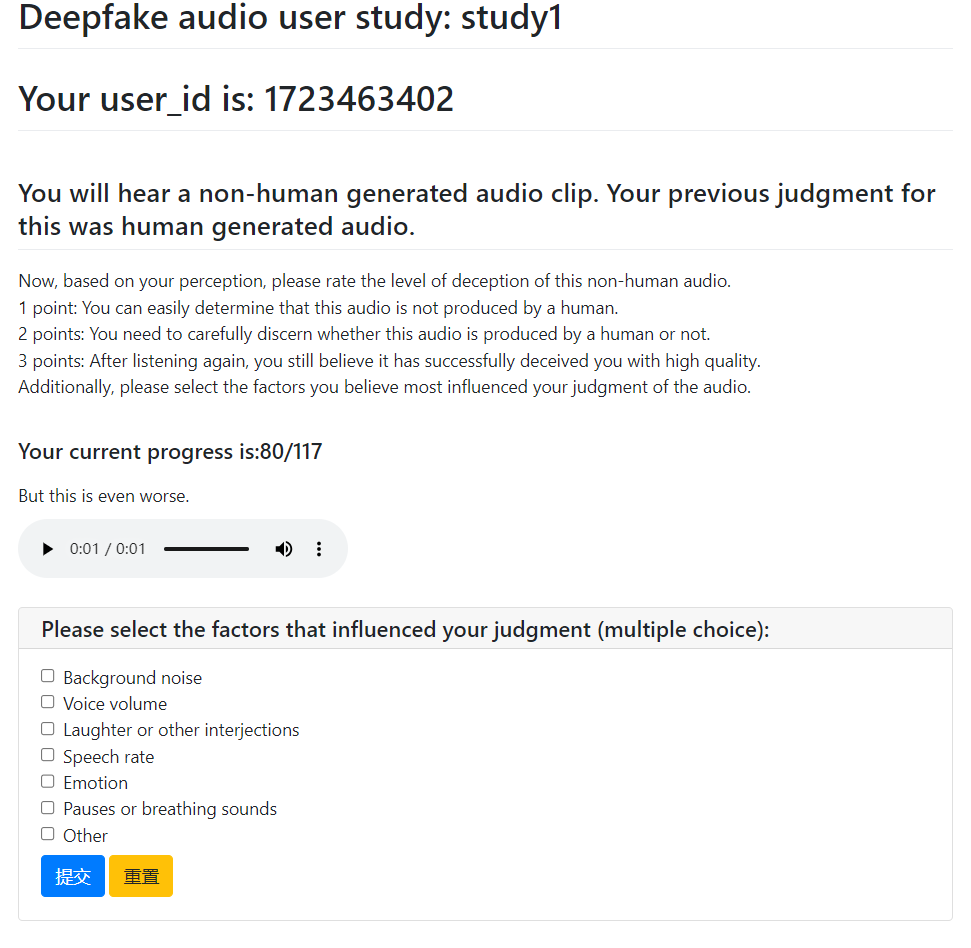Check Pauses or breathing sounds option
The image size is (971, 948).
(x=47, y=808)
